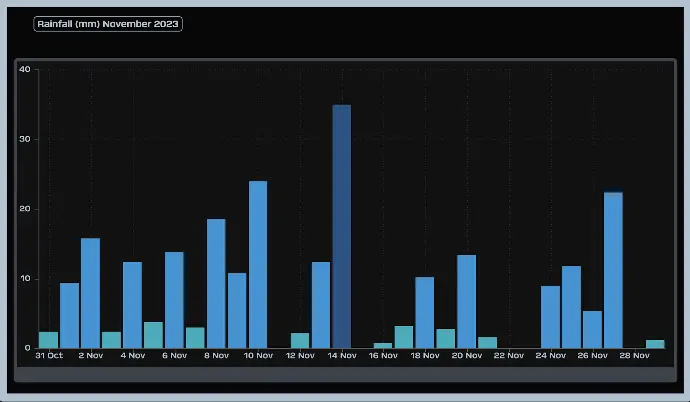Click the 22 Nov x-axis label
This screenshot has width=690, height=402.
[509, 355]
